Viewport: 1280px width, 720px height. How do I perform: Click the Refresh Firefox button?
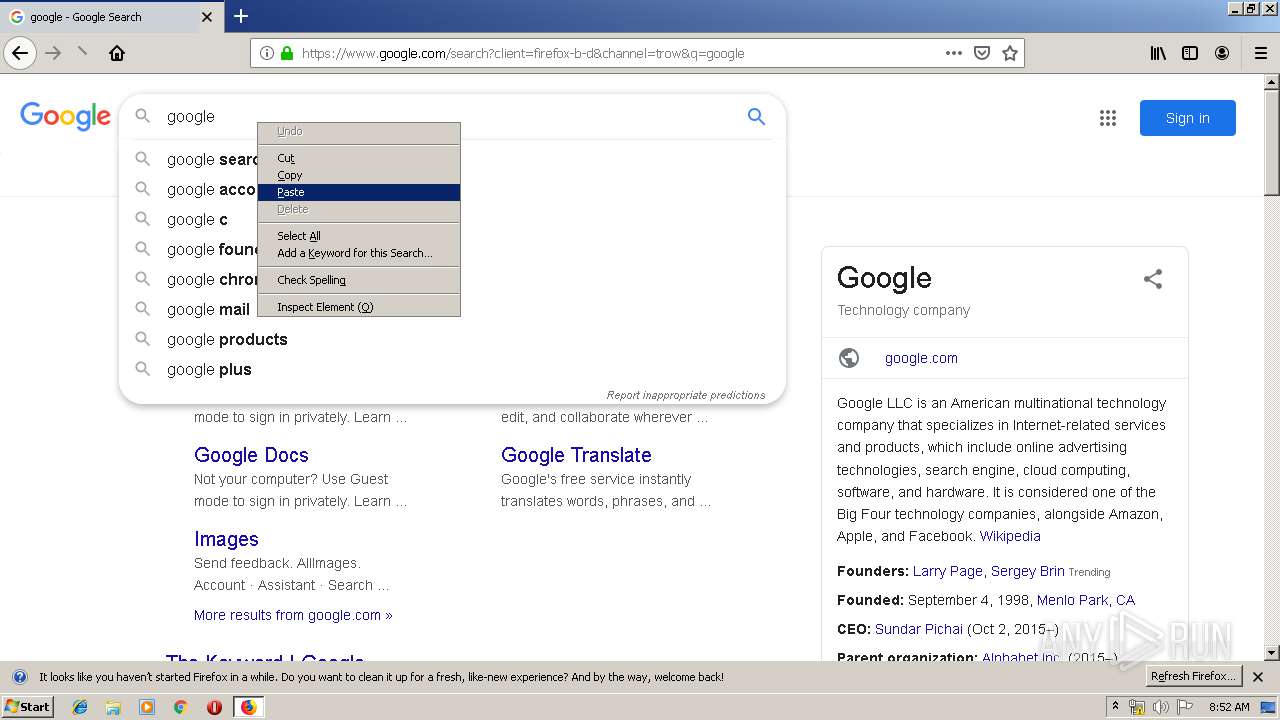(x=1194, y=677)
